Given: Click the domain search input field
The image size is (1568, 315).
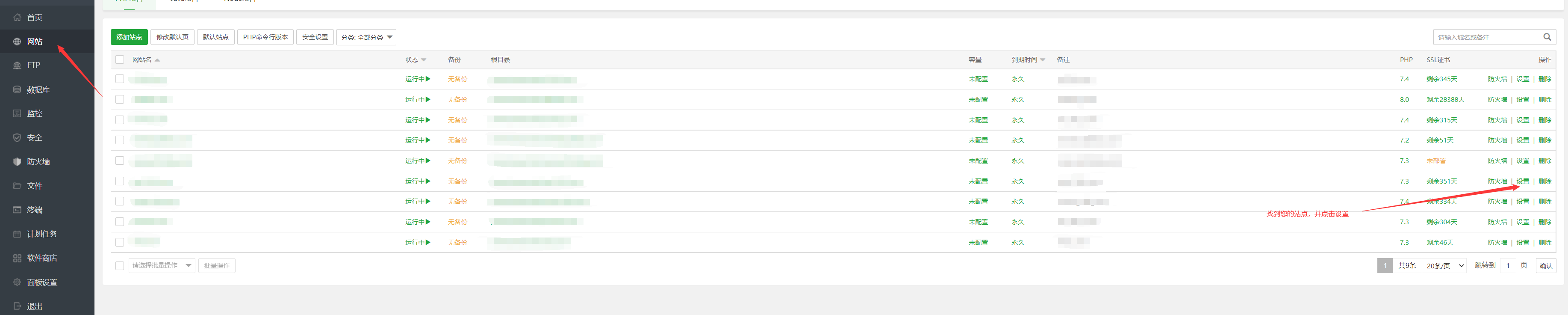Looking at the screenshot, I should [x=1485, y=37].
